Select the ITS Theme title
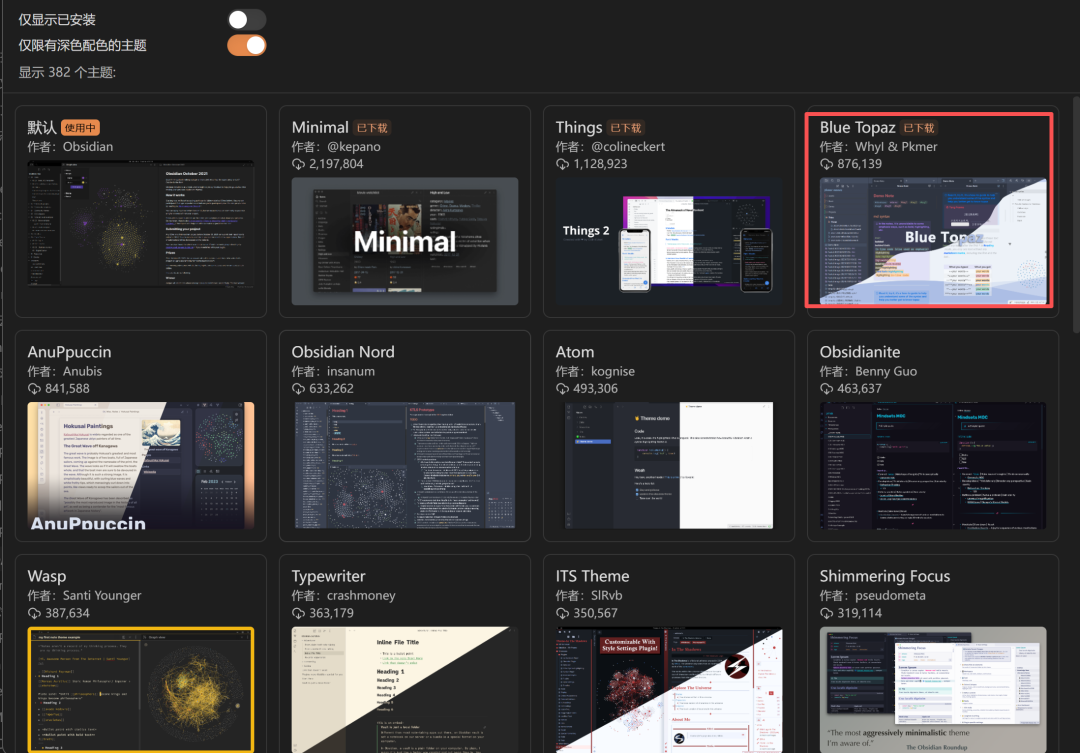 point(592,577)
